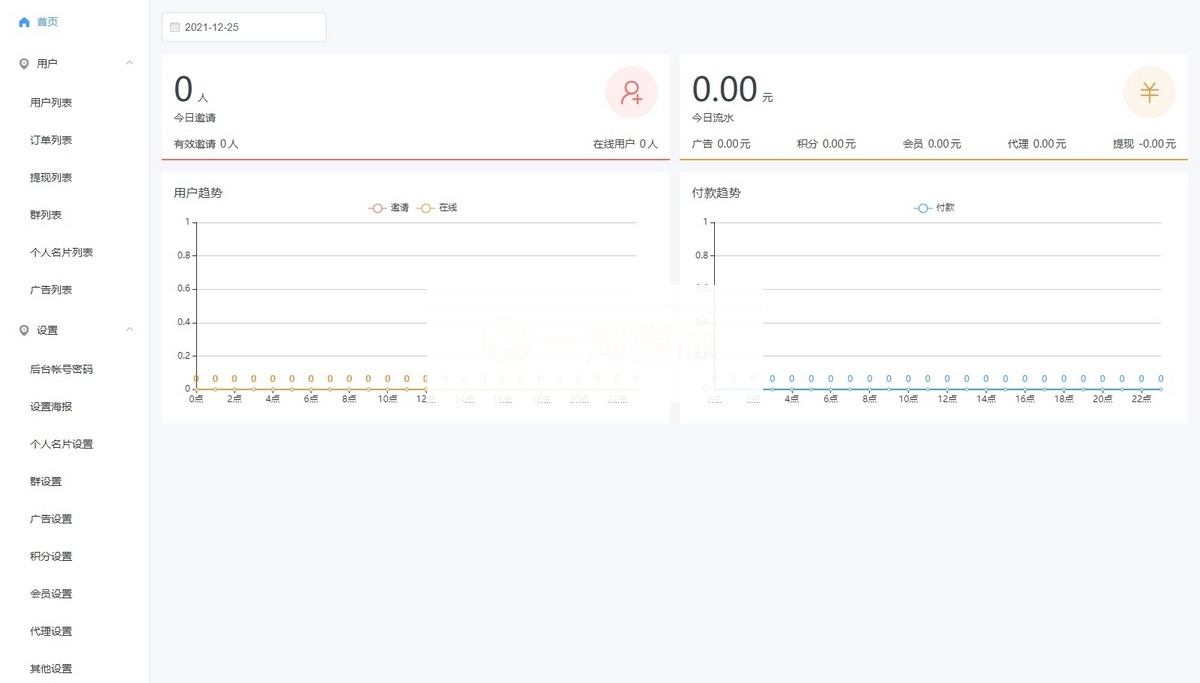Open 设置海报 settings page
1200x683 pixels.
pos(51,407)
